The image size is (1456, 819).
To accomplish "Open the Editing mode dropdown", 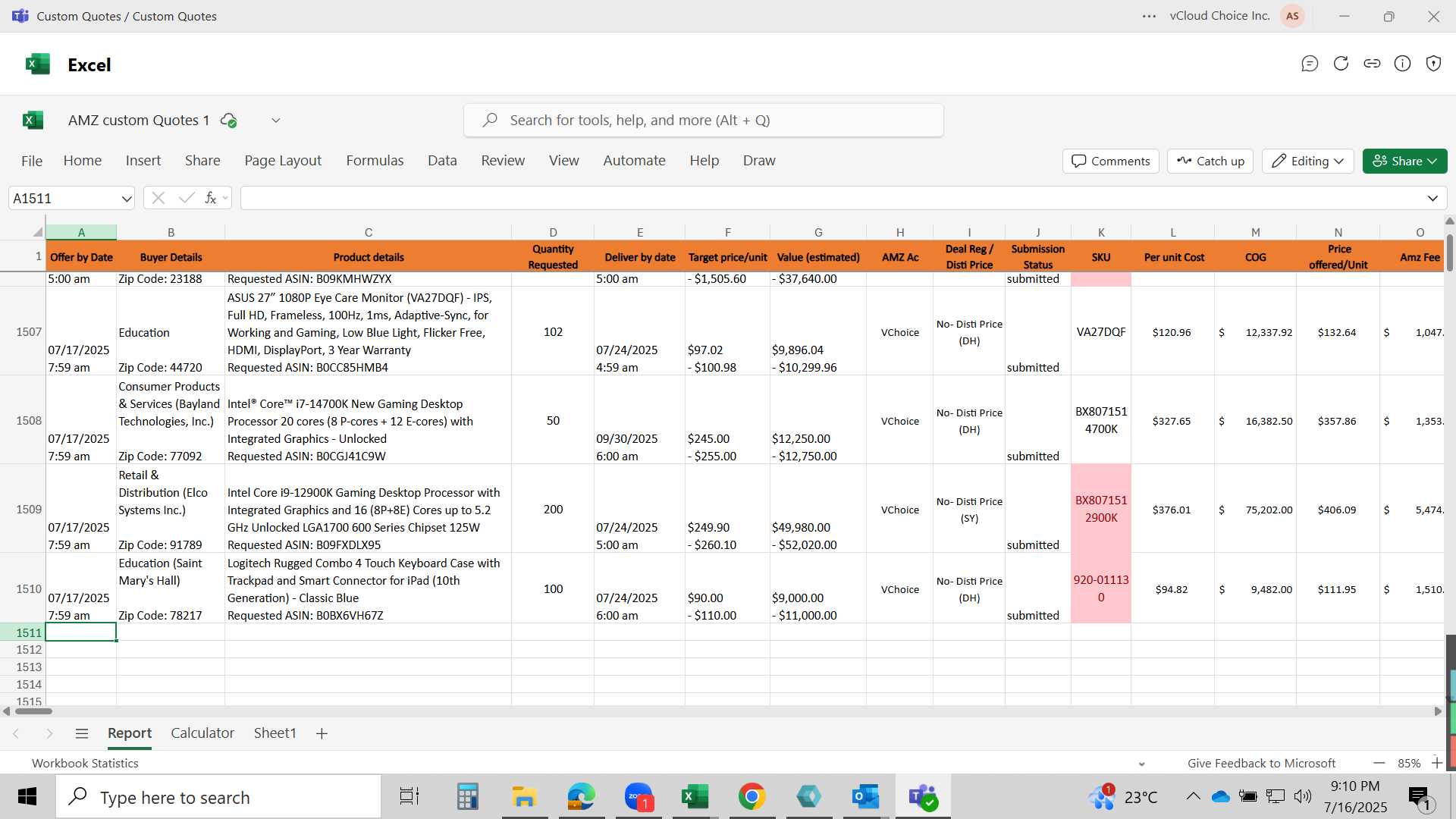I will click(x=1308, y=161).
